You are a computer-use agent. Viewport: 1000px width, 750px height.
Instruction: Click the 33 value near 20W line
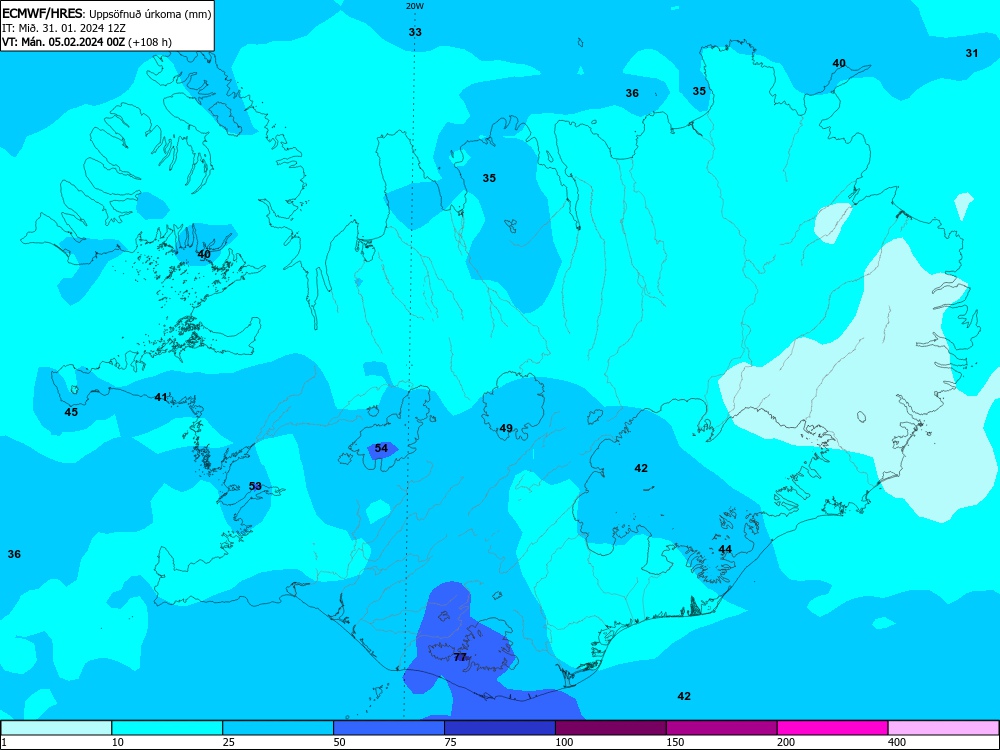point(415,32)
